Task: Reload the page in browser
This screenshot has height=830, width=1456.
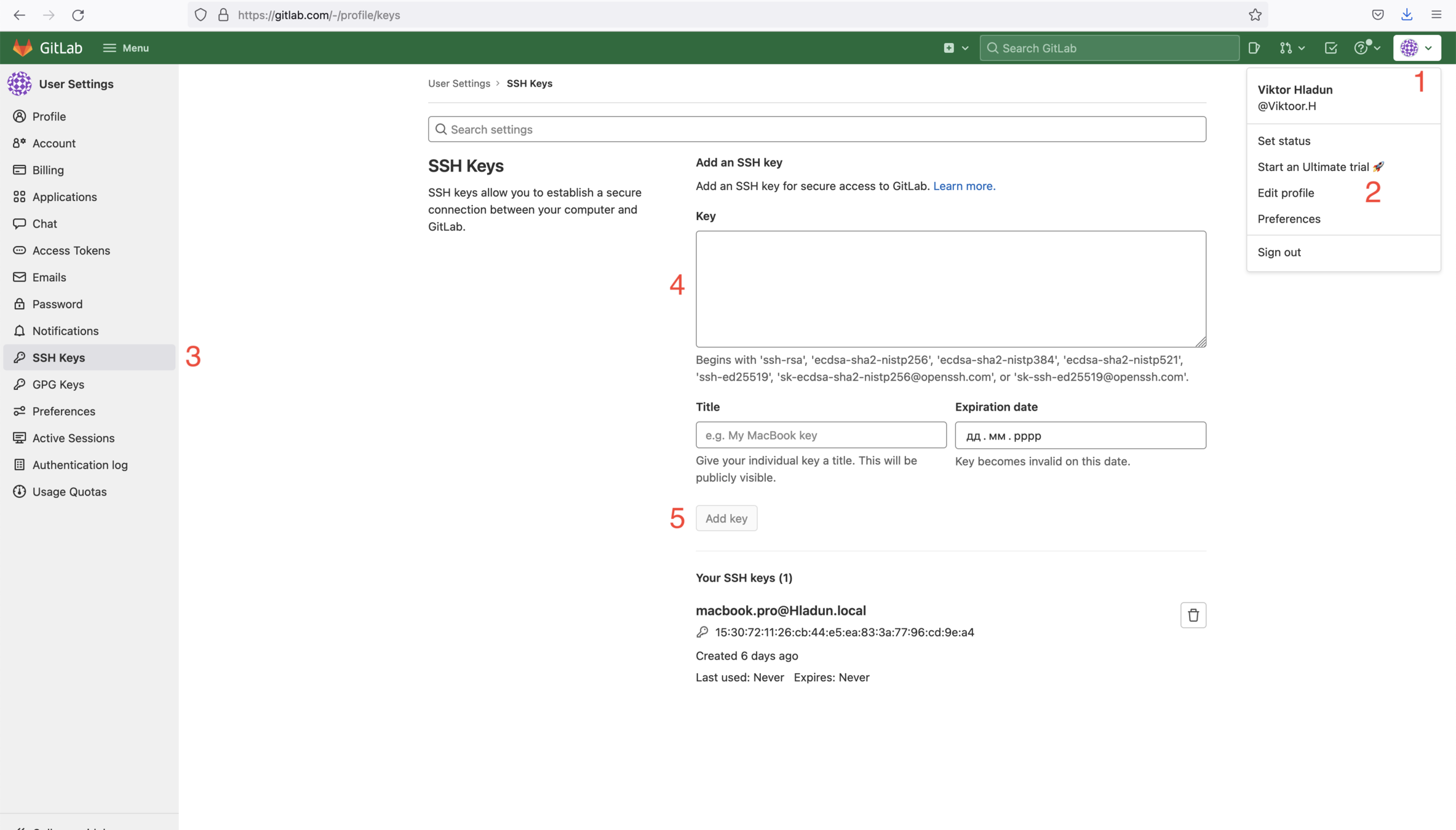Action: pos(78,15)
